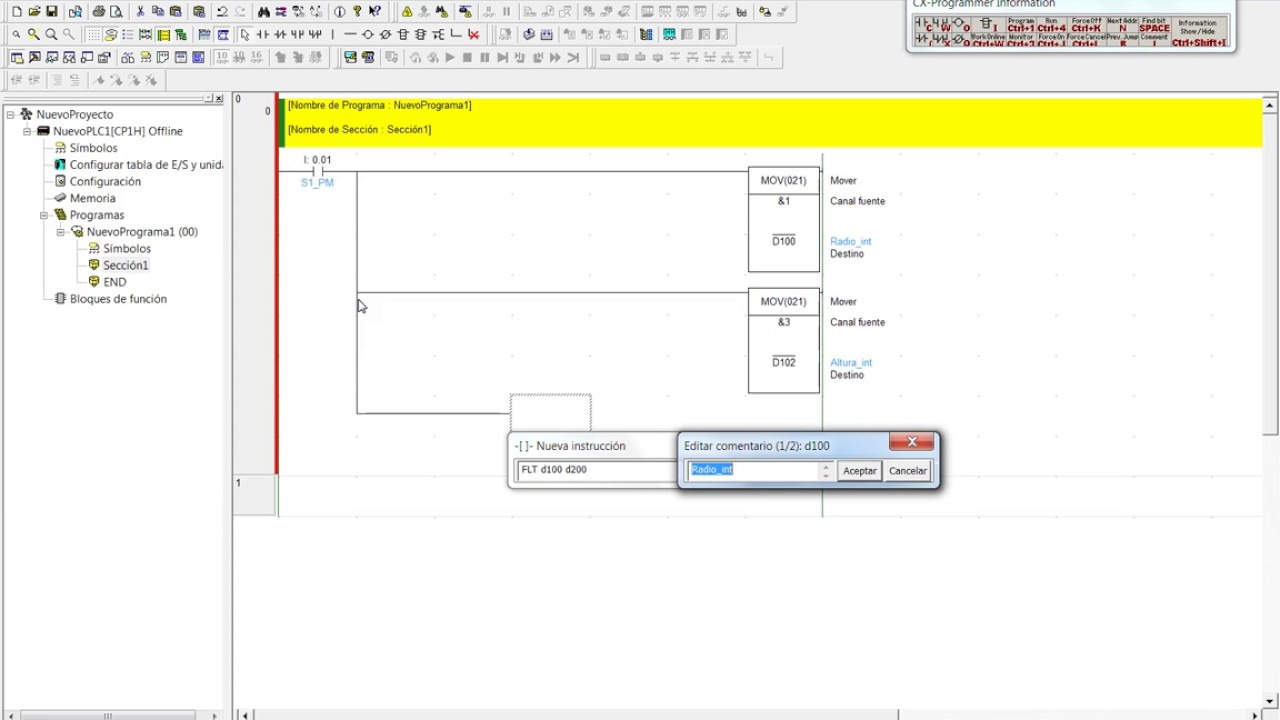This screenshot has height=720, width=1280.
Task: Open a project with the folder icon
Action: tap(34, 12)
